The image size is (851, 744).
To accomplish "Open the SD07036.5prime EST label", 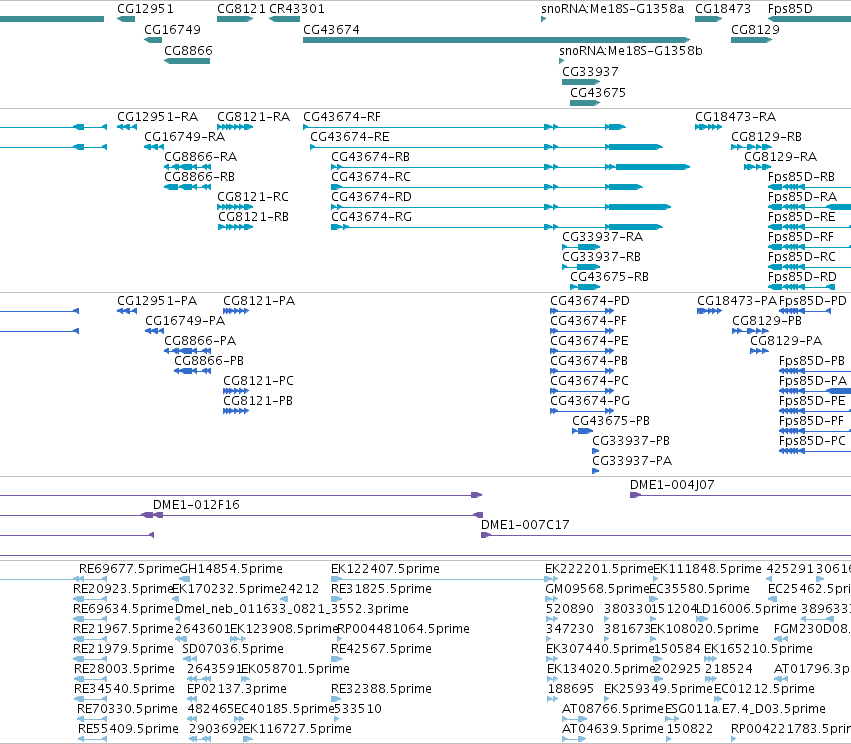I will click(x=233, y=649).
